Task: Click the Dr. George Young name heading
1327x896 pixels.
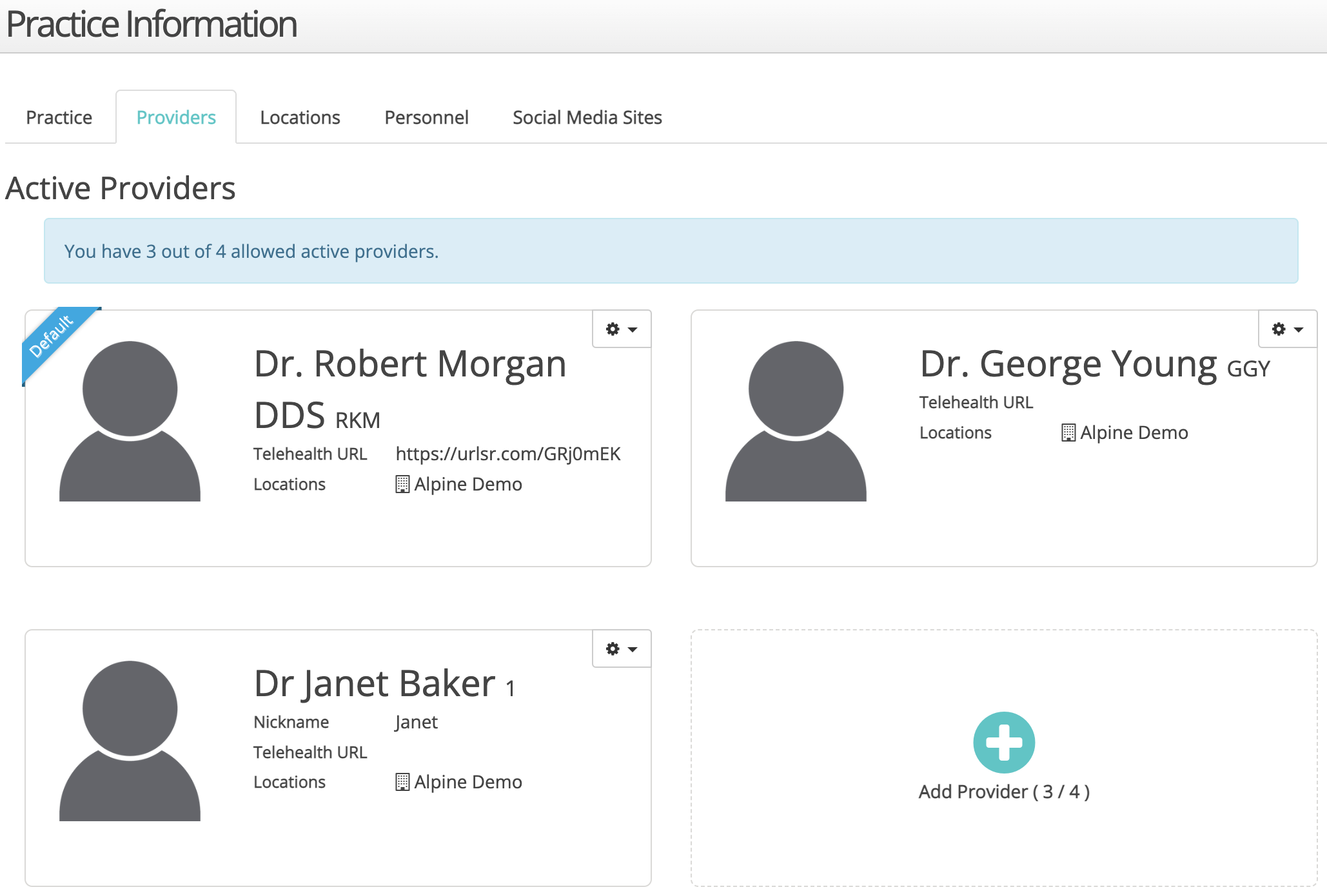Action: pos(1068,364)
